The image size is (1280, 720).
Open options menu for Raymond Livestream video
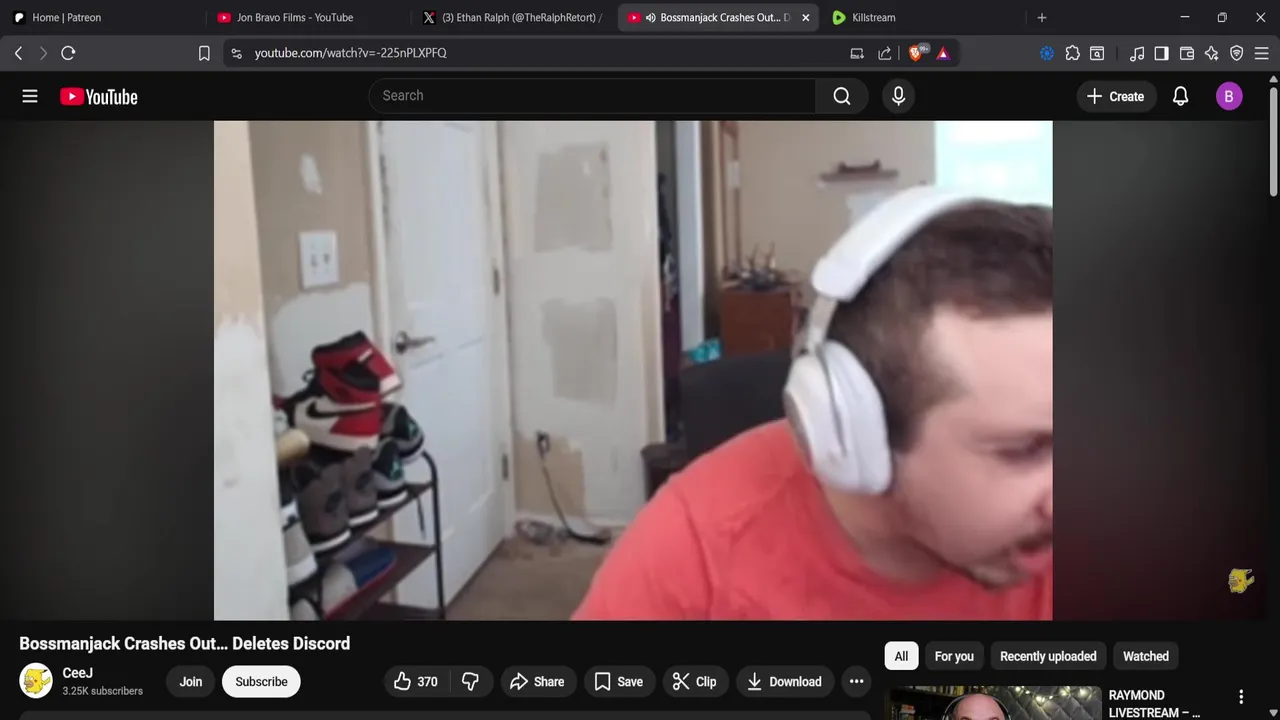click(1241, 696)
